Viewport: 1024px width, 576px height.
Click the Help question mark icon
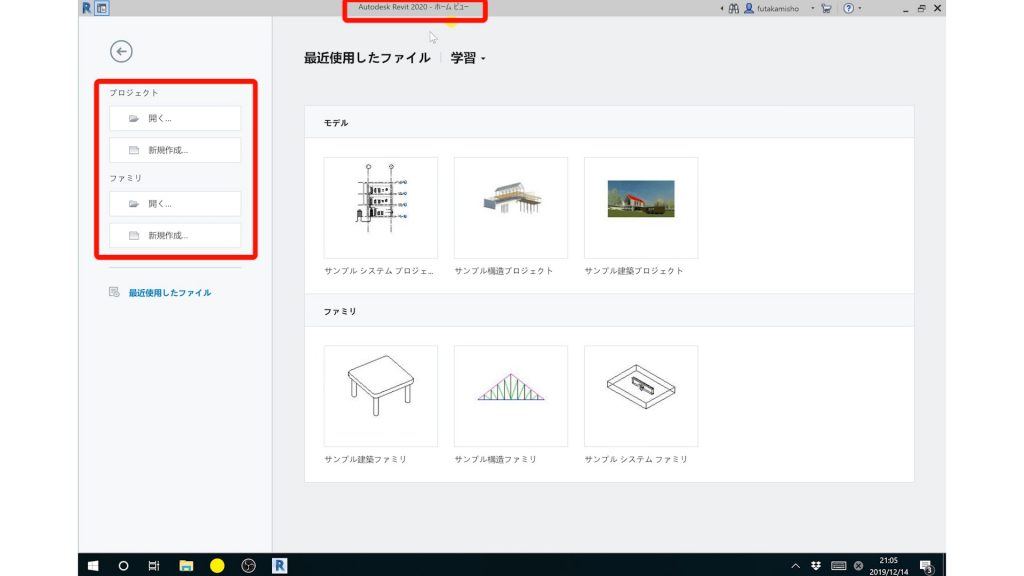click(848, 8)
